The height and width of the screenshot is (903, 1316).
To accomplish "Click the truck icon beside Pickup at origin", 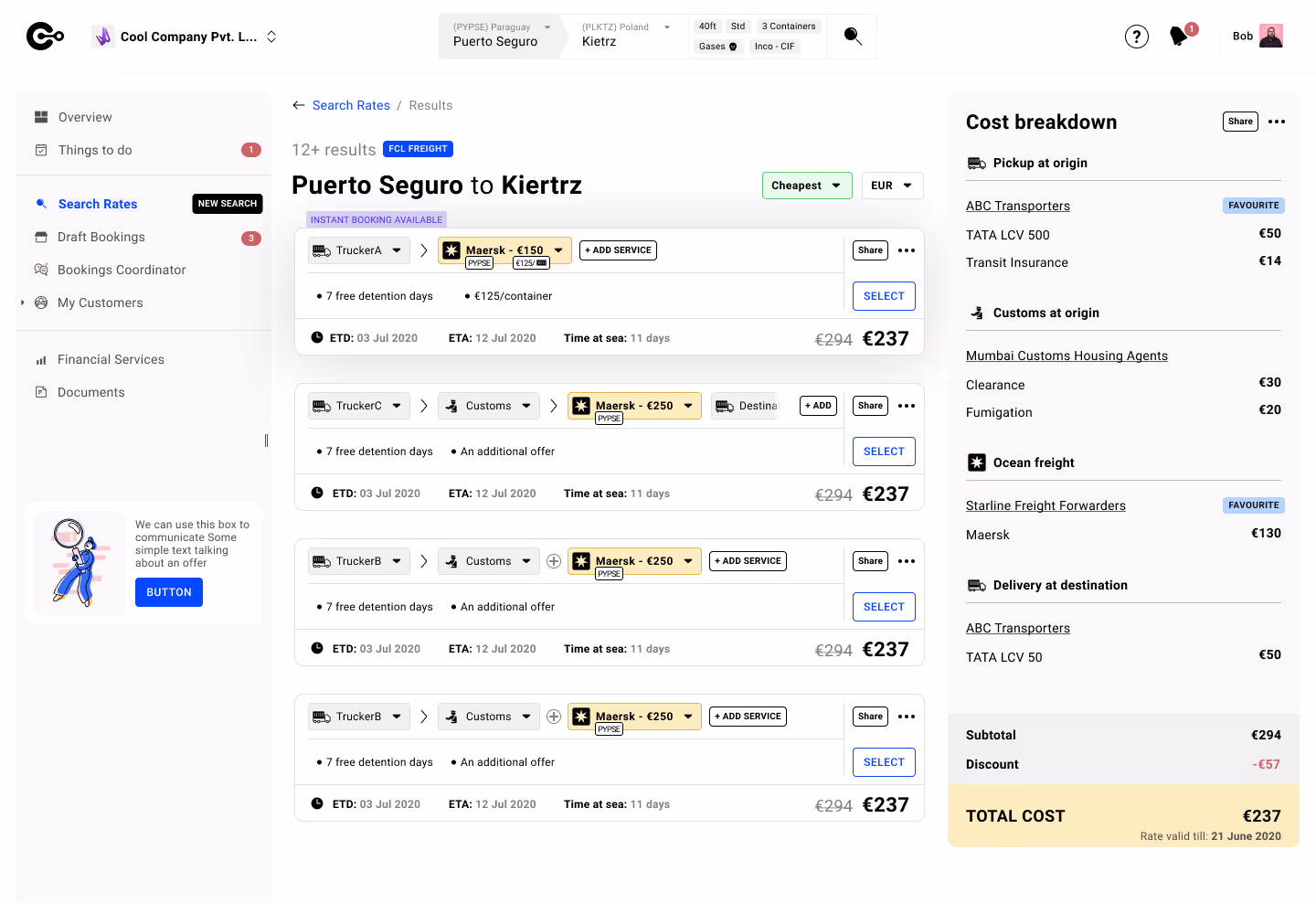I will pos(977,163).
